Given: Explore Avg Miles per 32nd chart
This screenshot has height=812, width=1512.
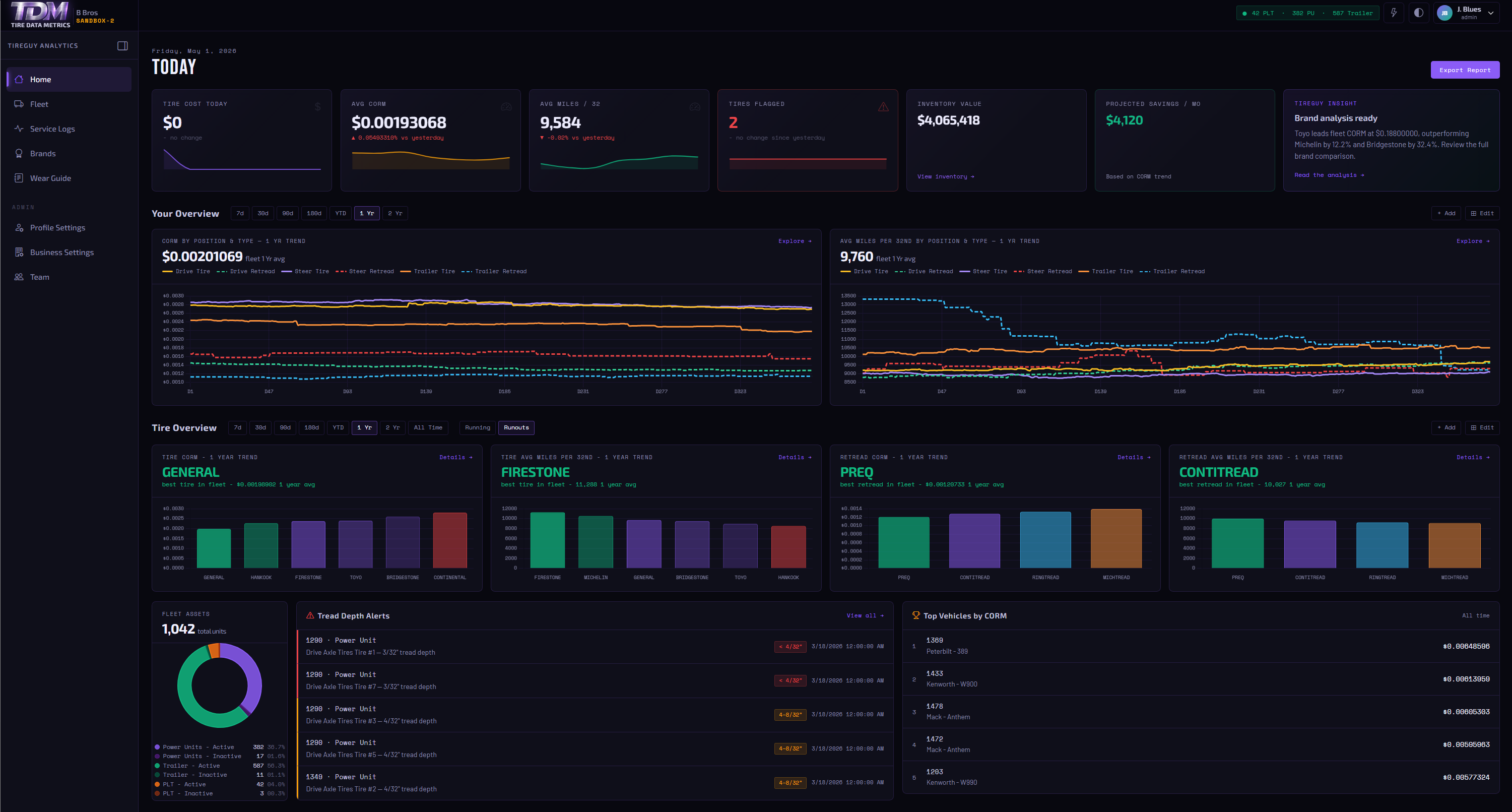Looking at the screenshot, I should pyautogui.click(x=1473, y=241).
